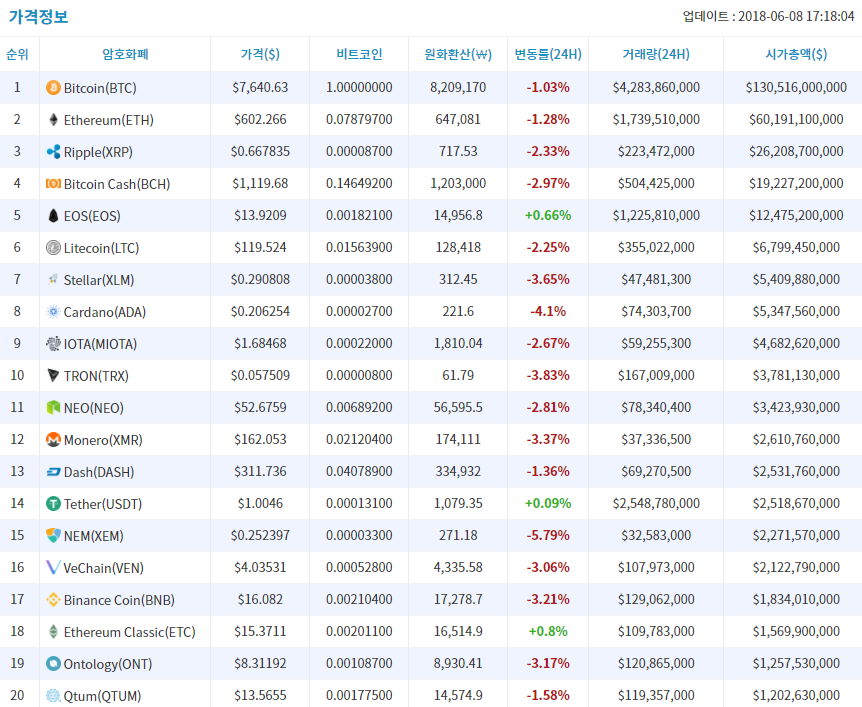Viewport: 862px width, 707px height.
Task: Click the Stellar rocket logo icon
Action: tap(53, 279)
